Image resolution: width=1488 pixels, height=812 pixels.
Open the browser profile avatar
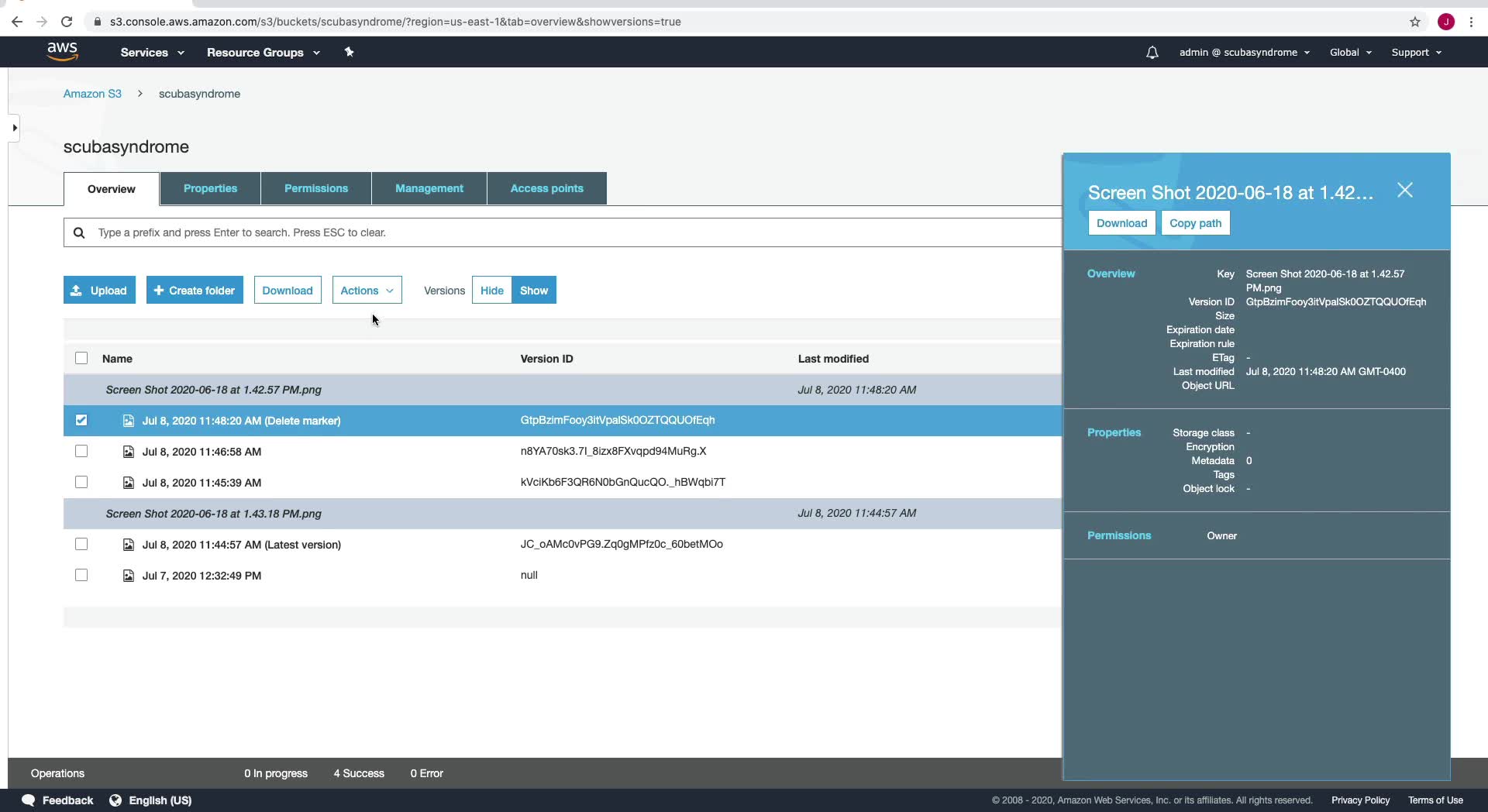[x=1446, y=22]
